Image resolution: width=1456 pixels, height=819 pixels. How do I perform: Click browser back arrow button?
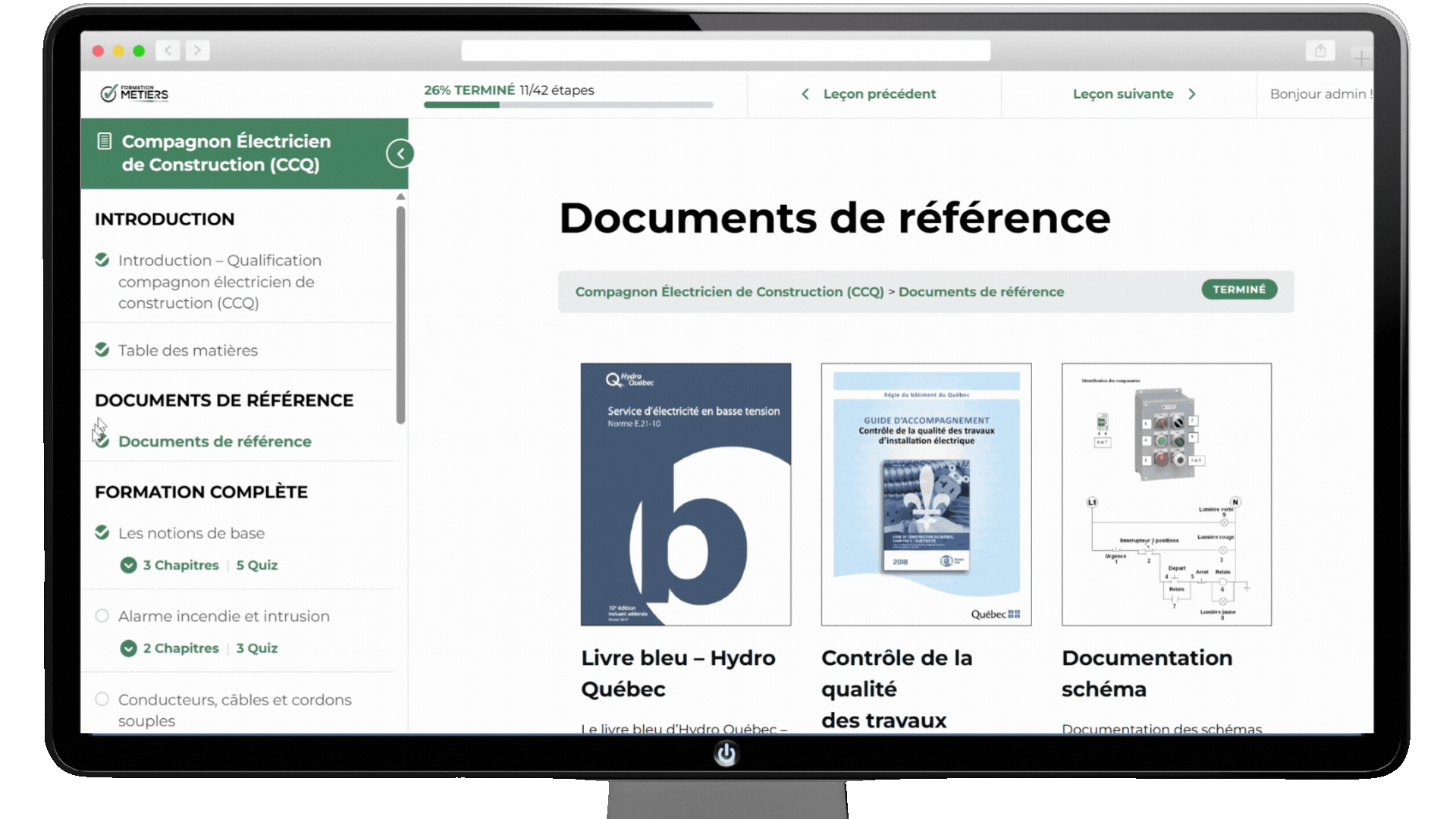tap(168, 51)
